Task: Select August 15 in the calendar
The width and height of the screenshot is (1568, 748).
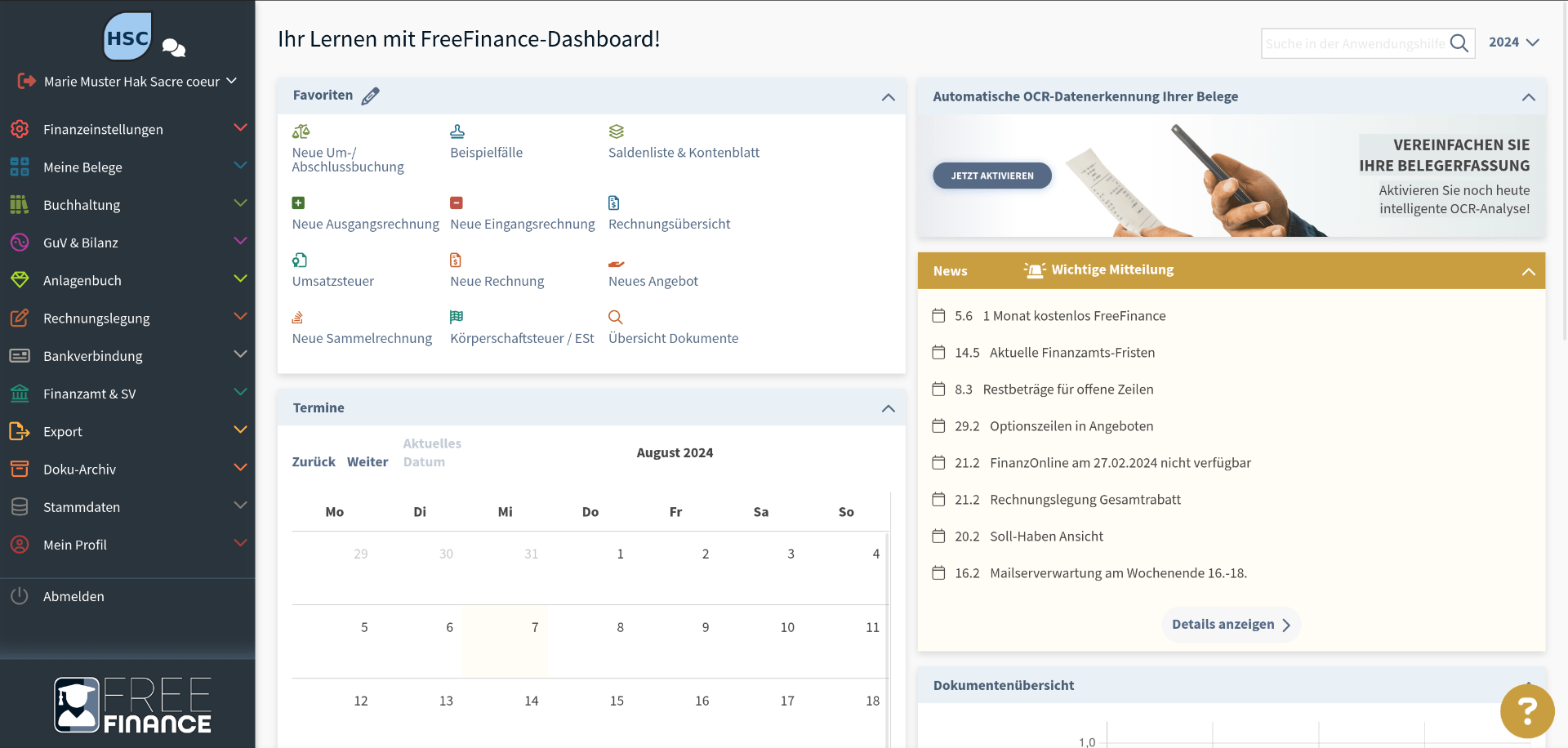Action: (591, 715)
